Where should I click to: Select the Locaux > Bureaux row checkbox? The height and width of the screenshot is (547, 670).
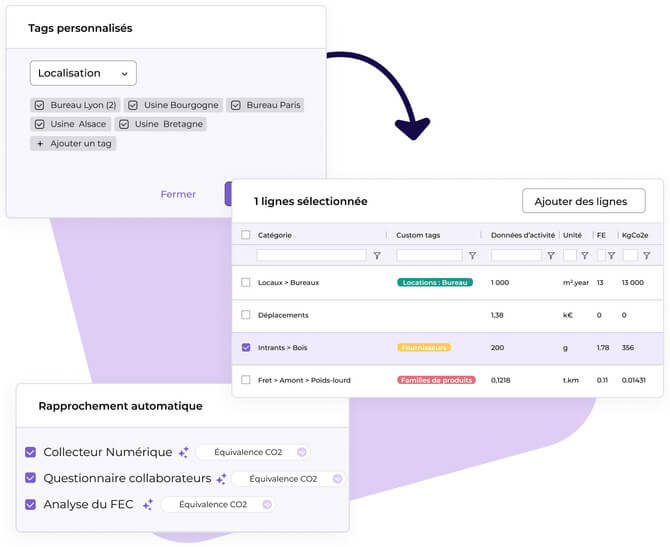point(246,283)
